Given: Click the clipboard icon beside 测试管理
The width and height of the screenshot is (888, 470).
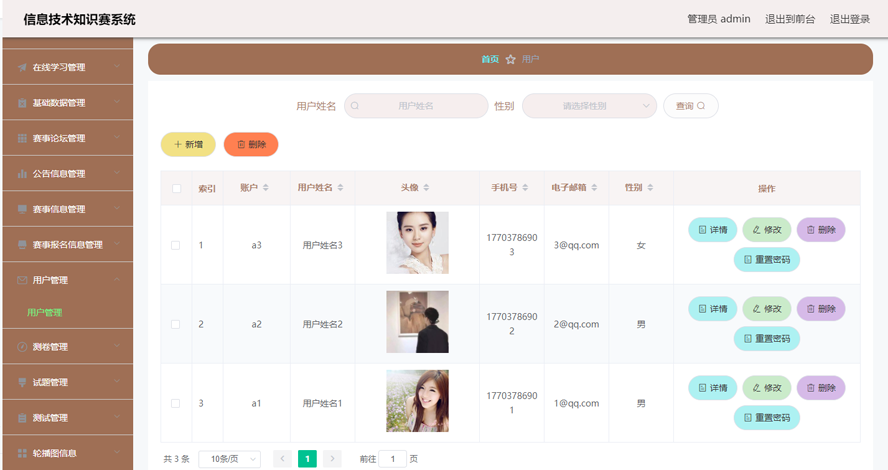Looking at the screenshot, I should point(22,418).
